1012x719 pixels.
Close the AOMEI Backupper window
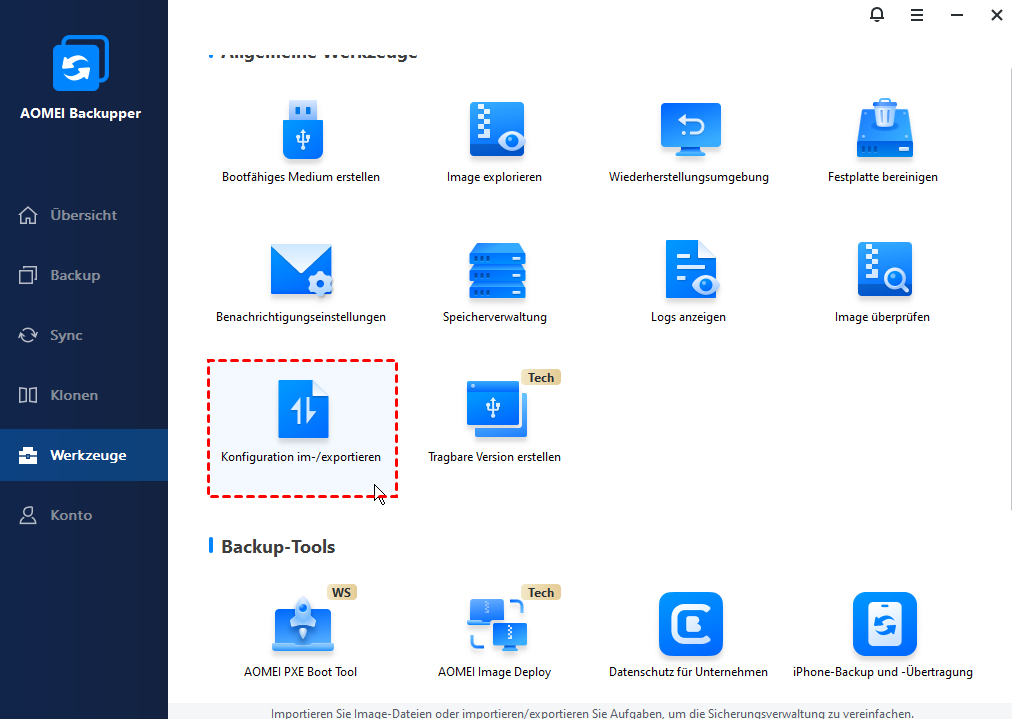[997, 15]
